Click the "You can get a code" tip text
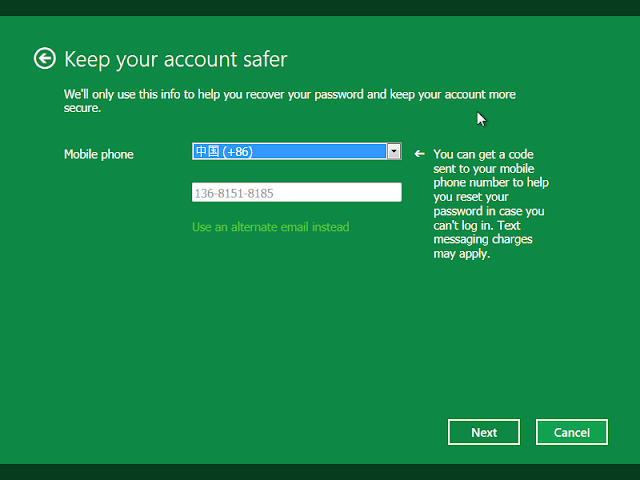The height and width of the screenshot is (480, 640). [484, 154]
